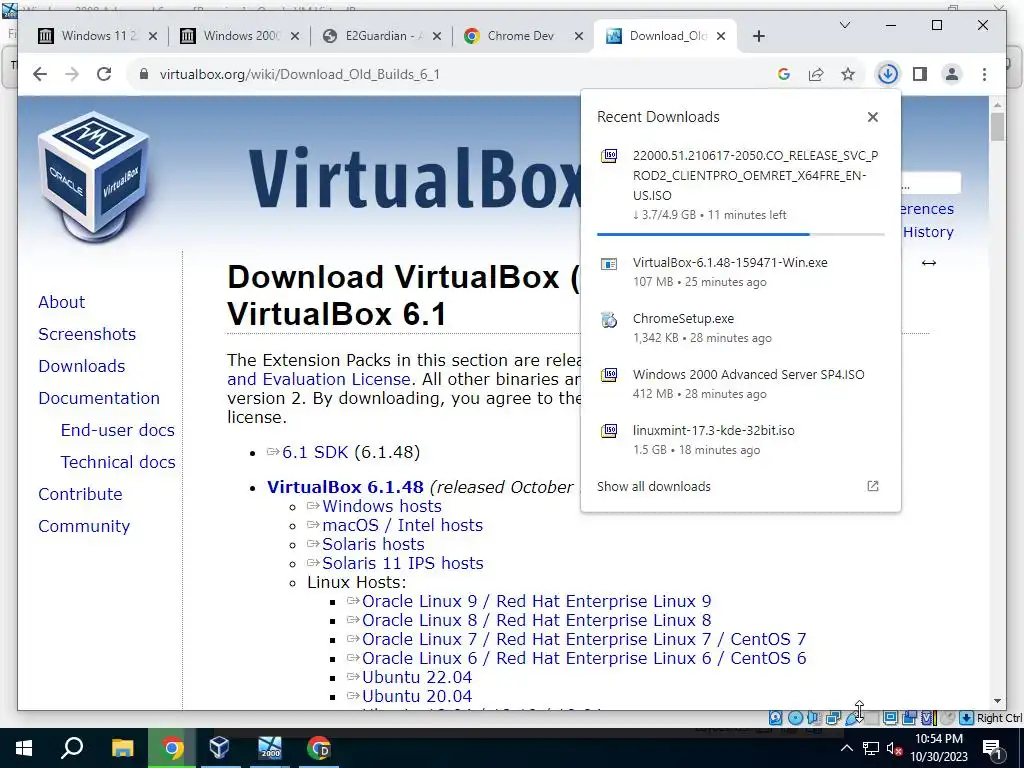Open the Chrome three-dot menu
The image size is (1024, 768).
pos(984,74)
